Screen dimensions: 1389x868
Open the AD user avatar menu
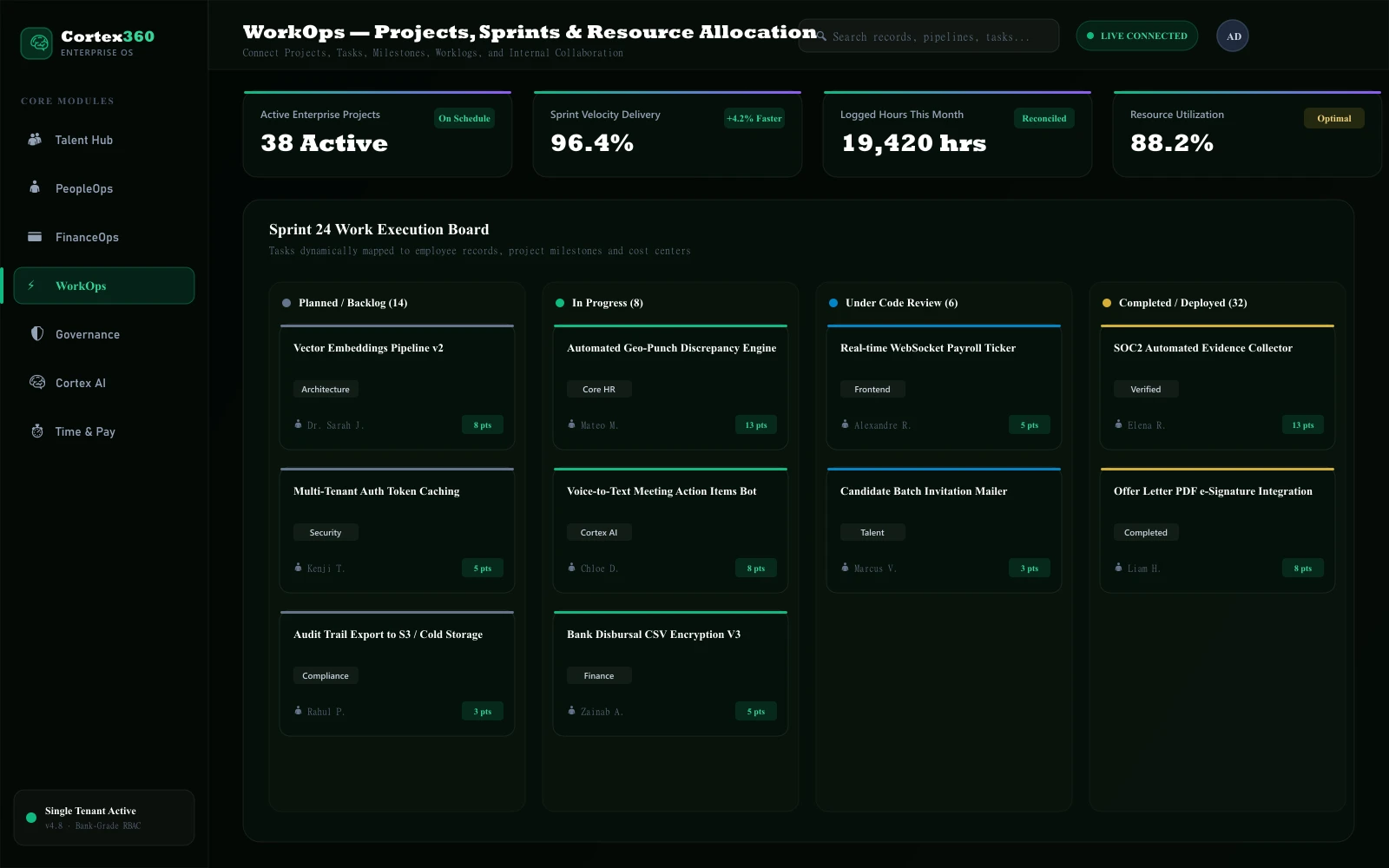coord(1233,36)
